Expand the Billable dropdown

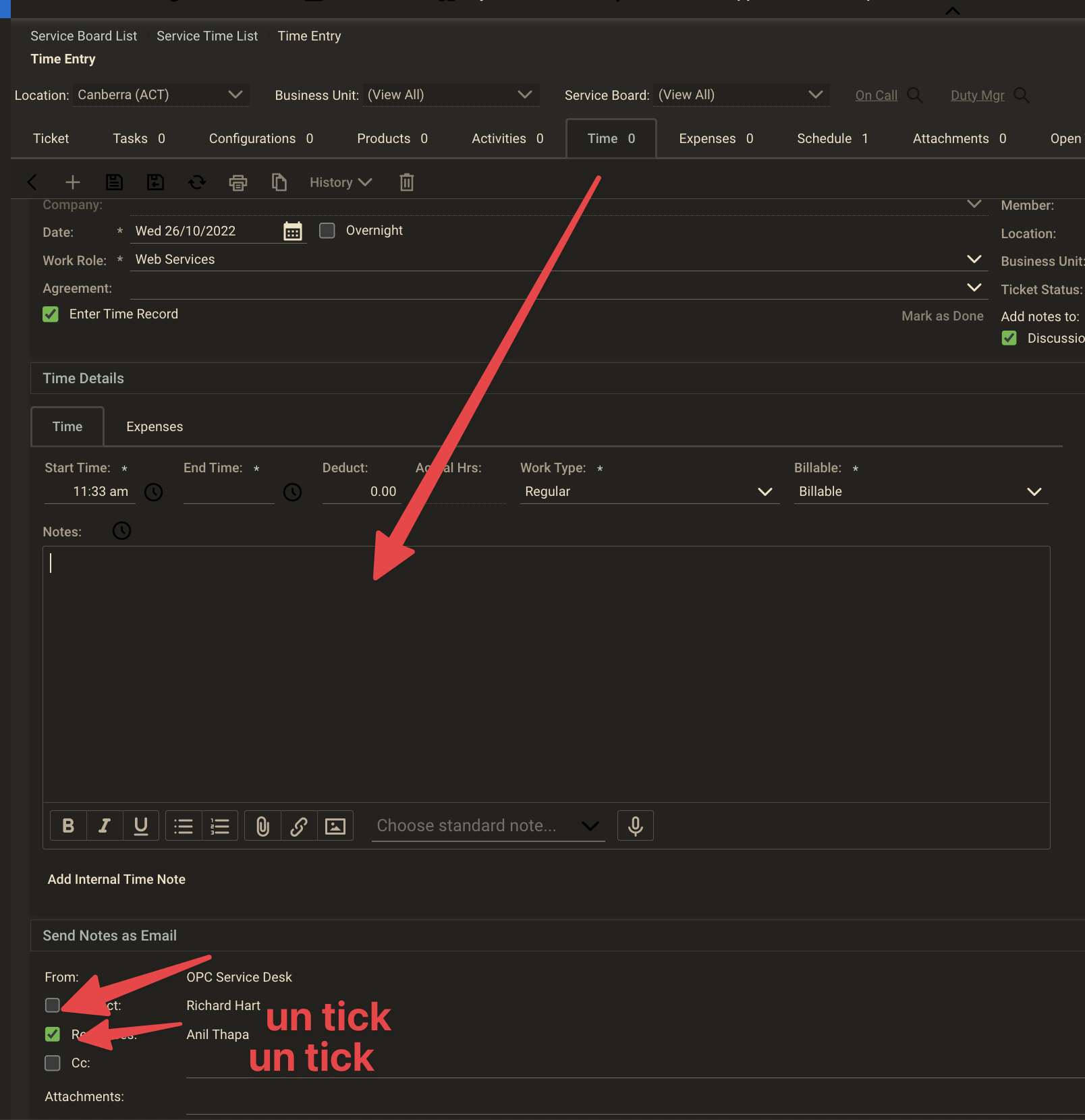(920, 492)
